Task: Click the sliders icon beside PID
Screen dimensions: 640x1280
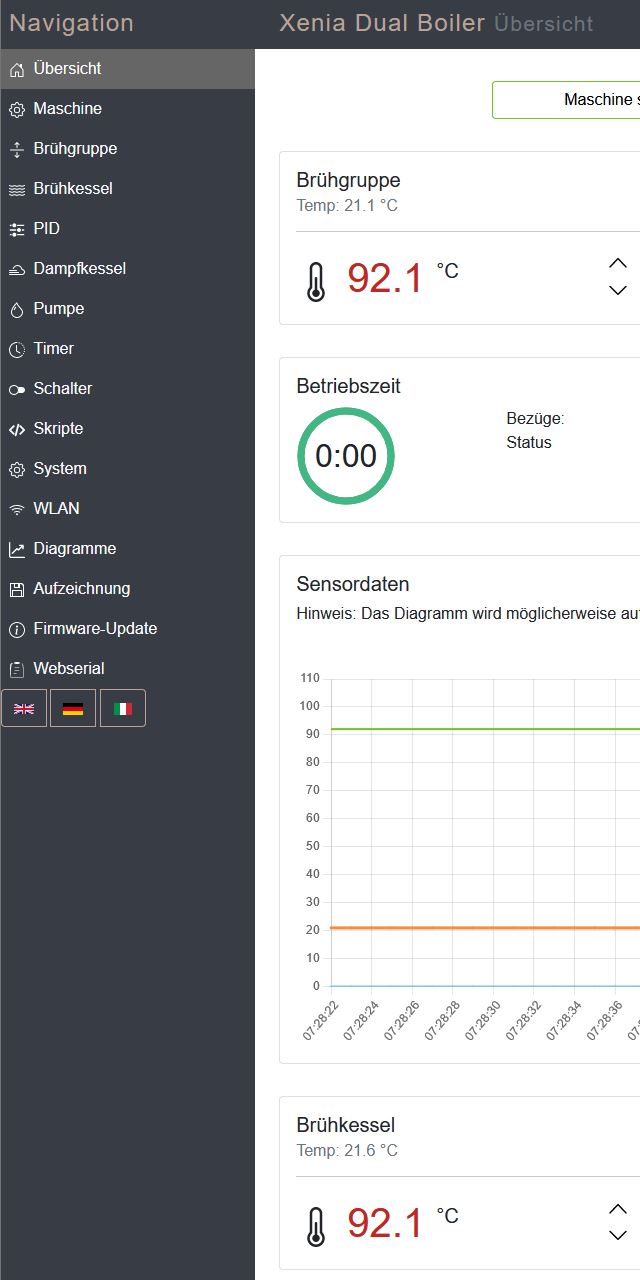Action: (16, 229)
